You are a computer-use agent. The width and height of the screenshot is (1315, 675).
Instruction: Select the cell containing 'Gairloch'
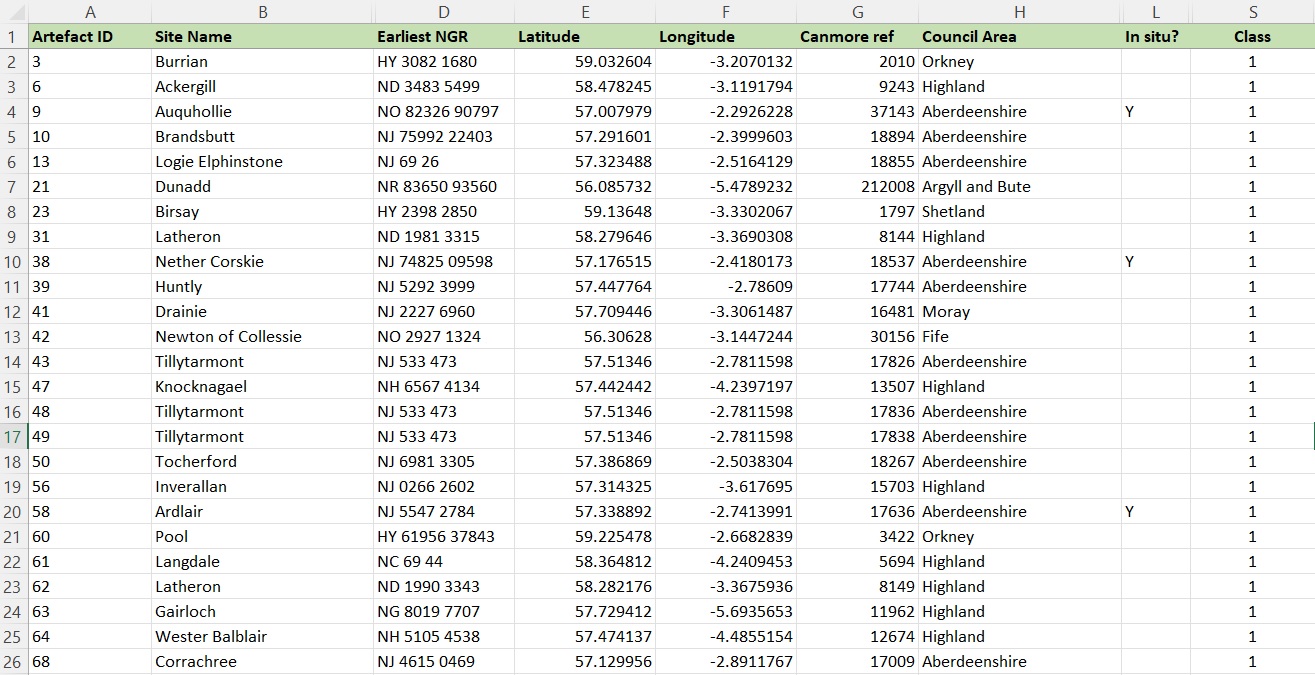click(262, 612)
